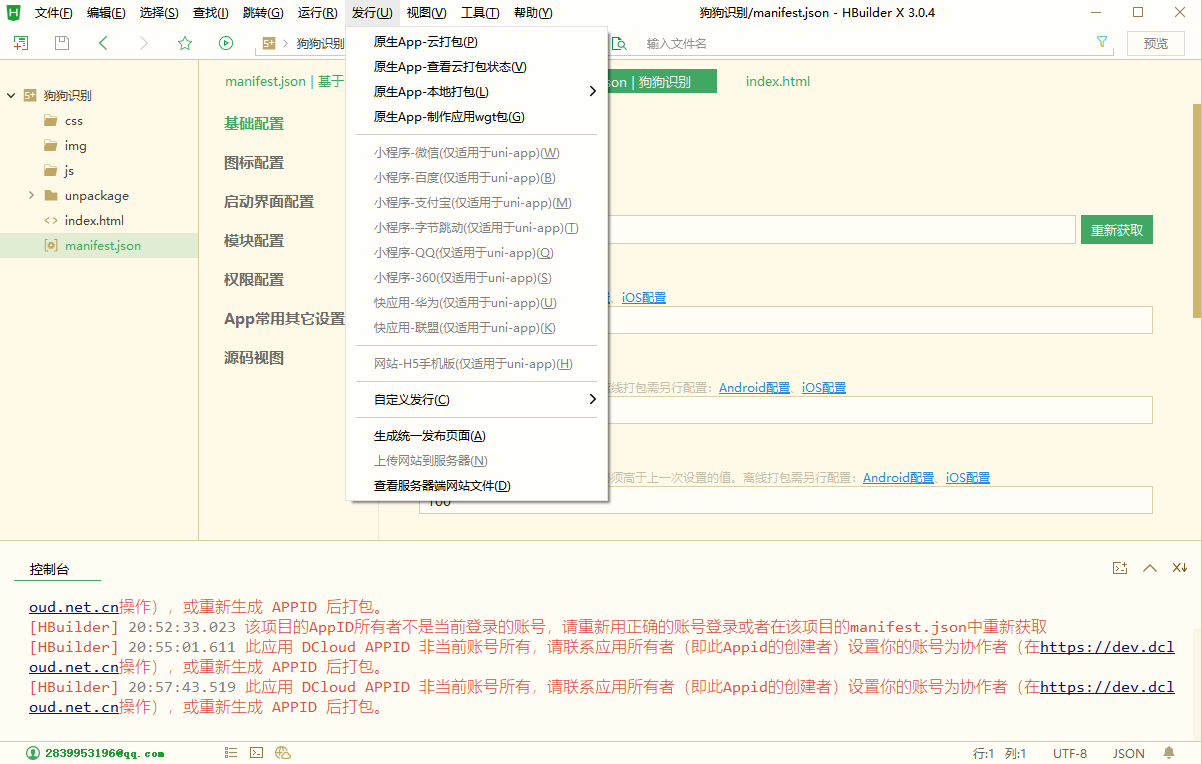Image resolution: width=1202 pixels, height=764 pixels.
Task: Open the 源码视图 section
Action: 254,357
